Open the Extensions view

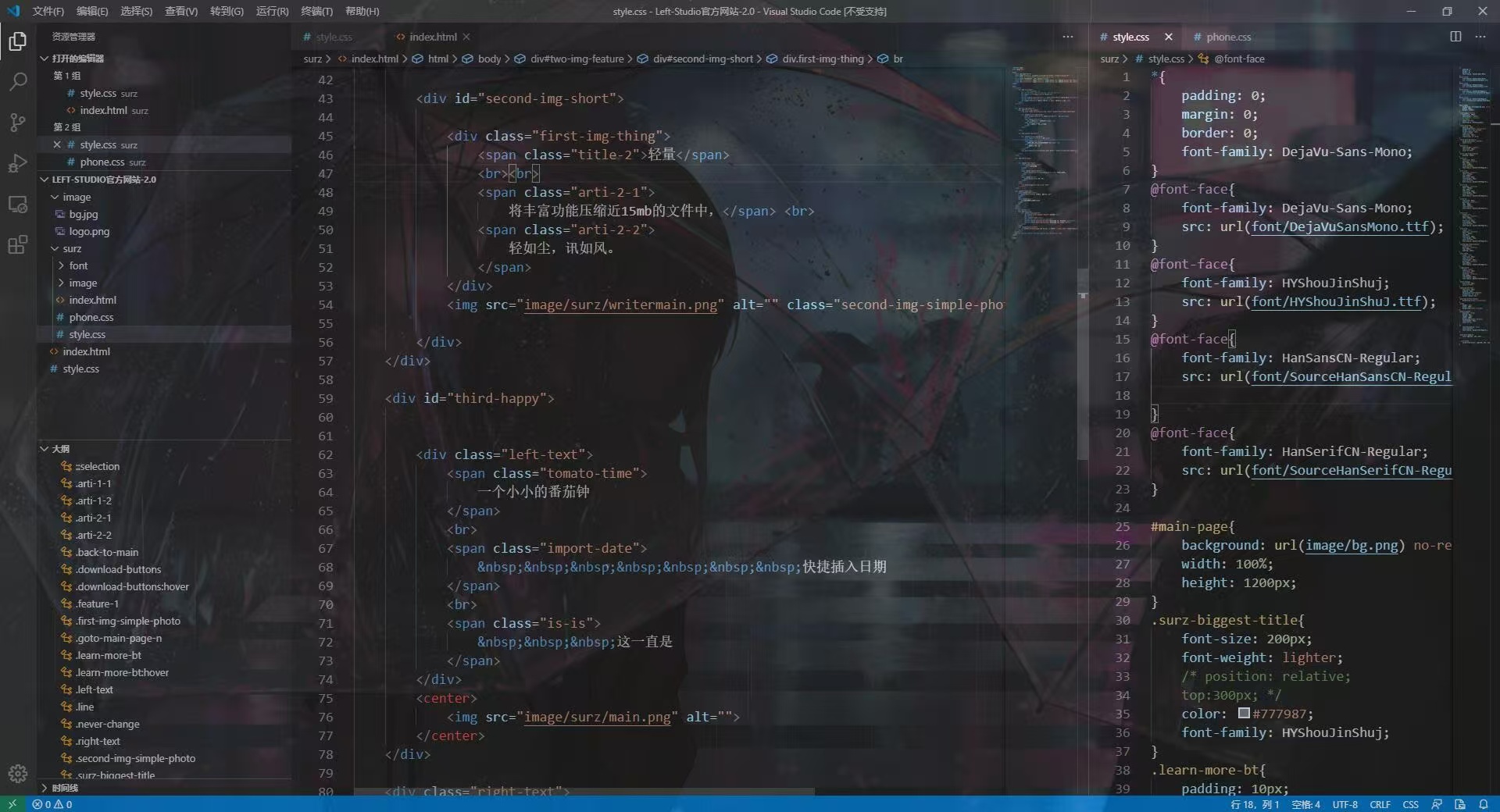[18, 244]
